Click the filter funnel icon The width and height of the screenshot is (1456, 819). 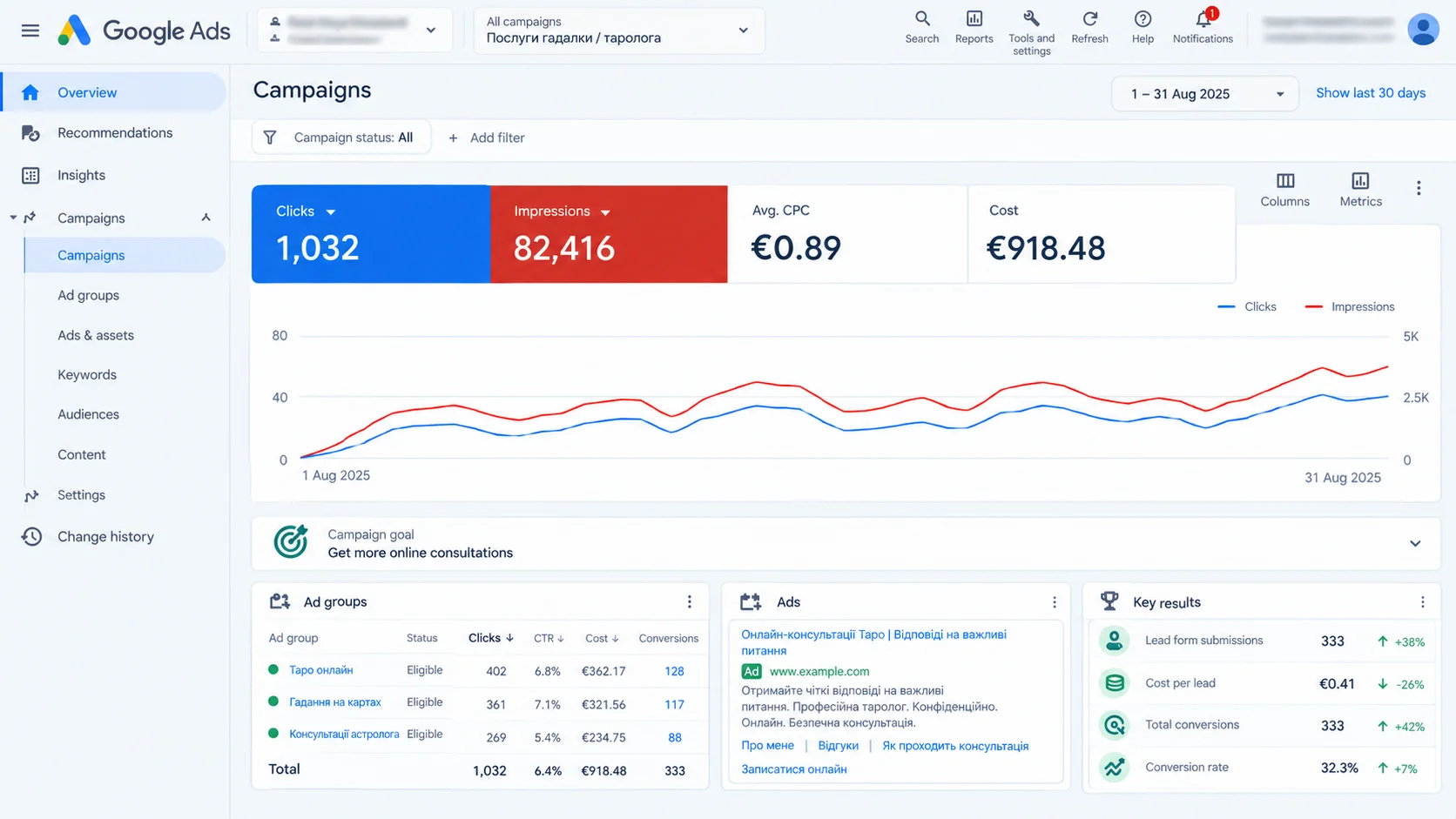pos(270,138)
